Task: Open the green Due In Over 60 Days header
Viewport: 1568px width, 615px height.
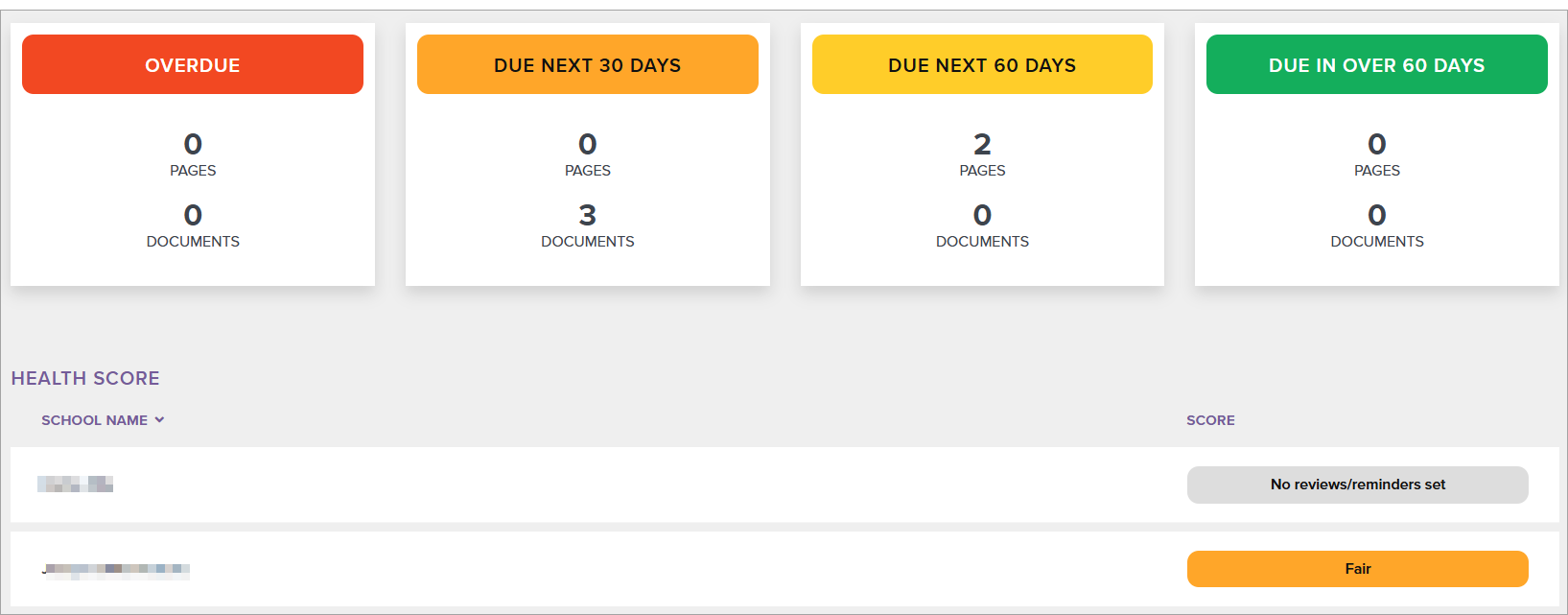Action: pyautogui.click(x=1376, y=64)
